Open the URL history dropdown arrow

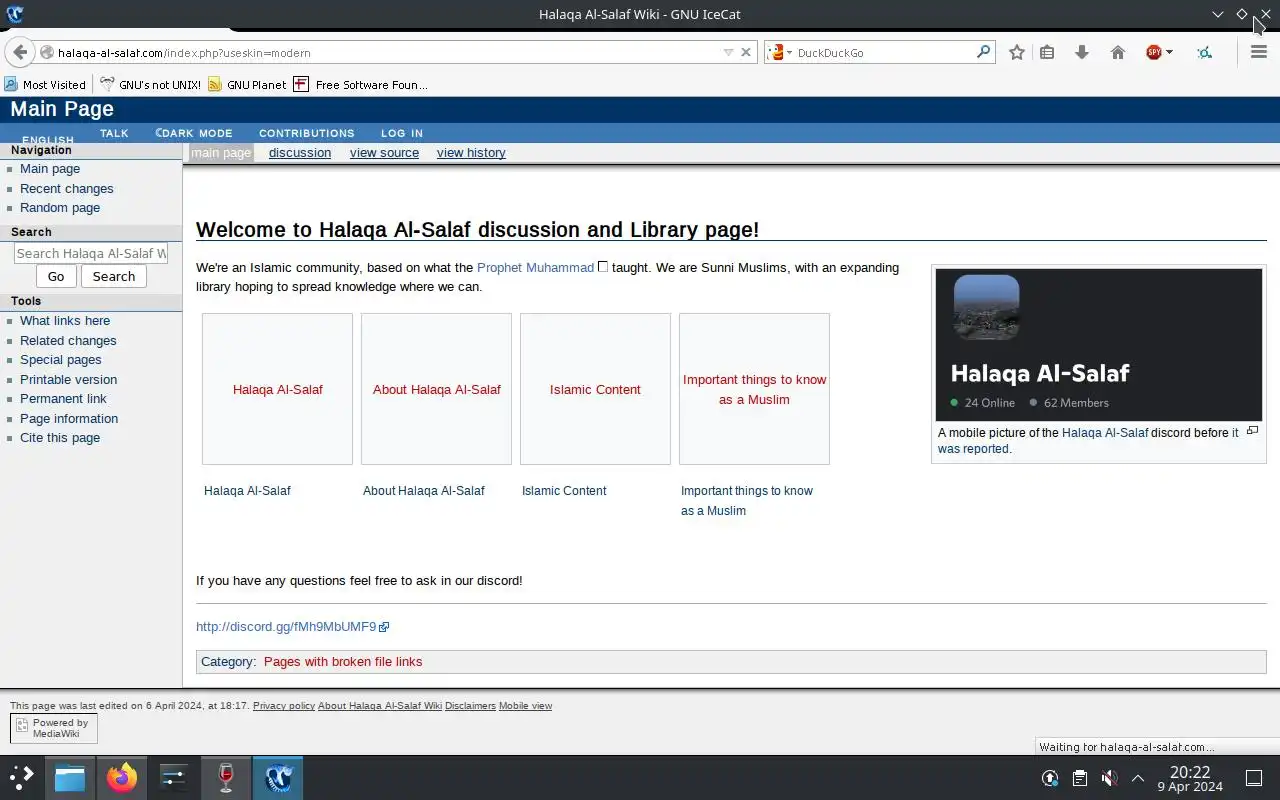pos(728,52)
